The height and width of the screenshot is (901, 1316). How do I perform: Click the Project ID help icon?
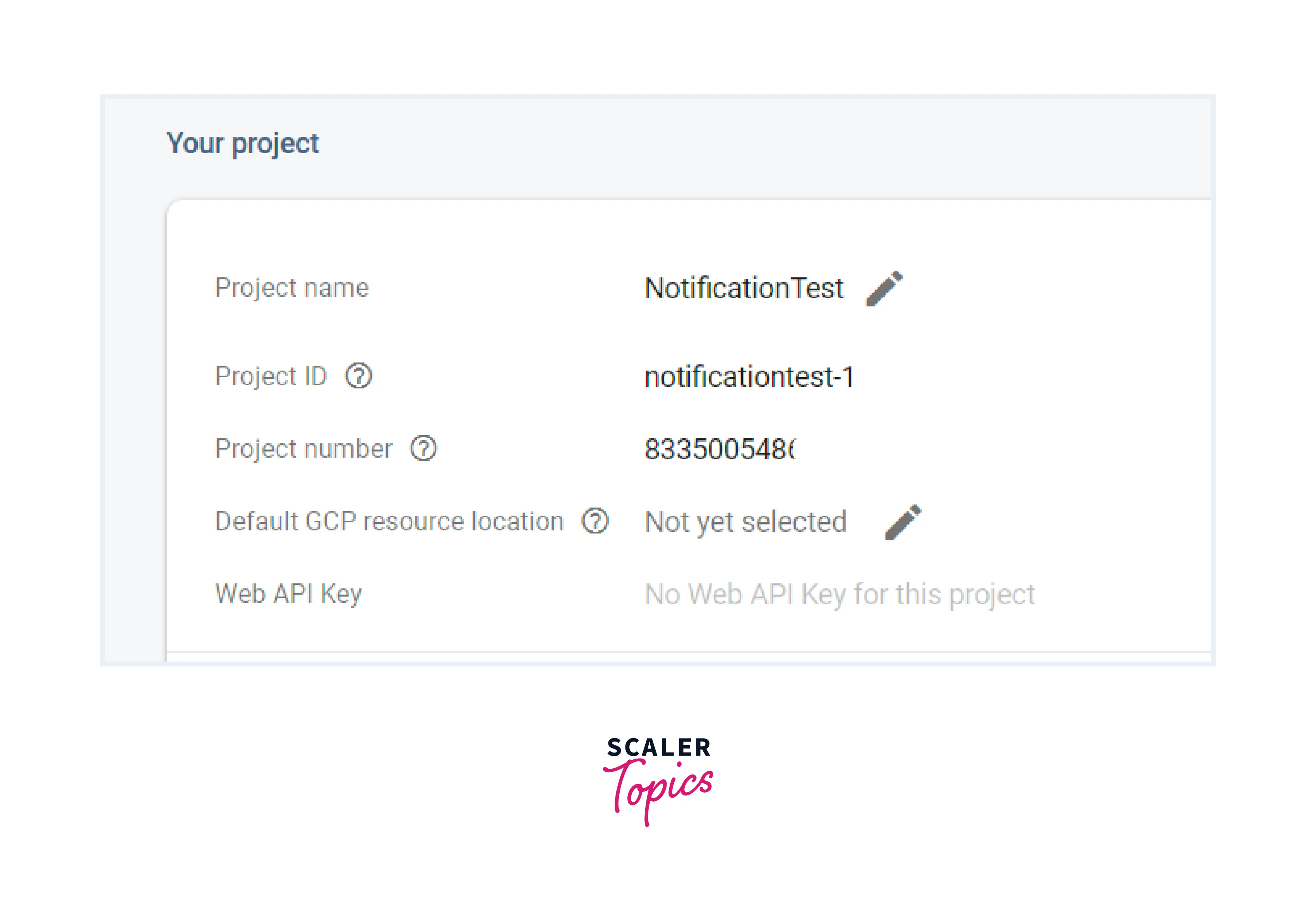pos(358,376)
